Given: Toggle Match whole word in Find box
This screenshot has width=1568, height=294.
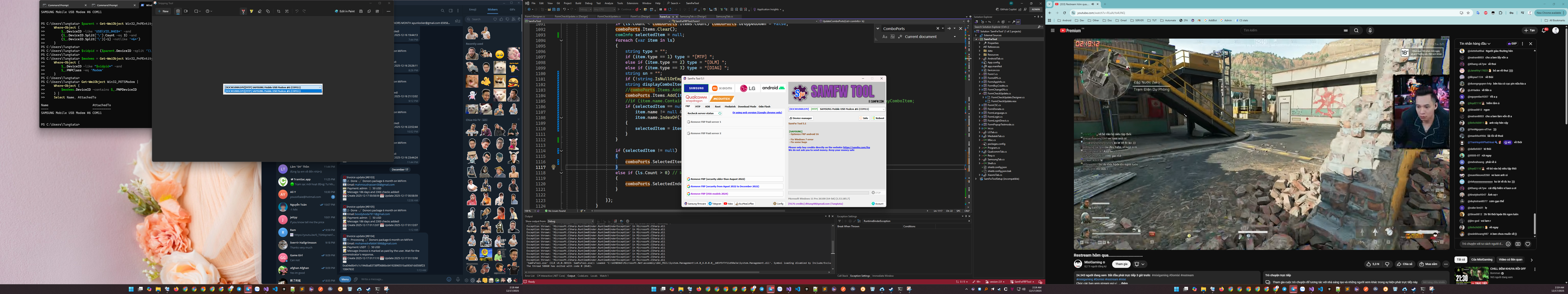Looking at the screenshot, I should click(x=892, y=37).
